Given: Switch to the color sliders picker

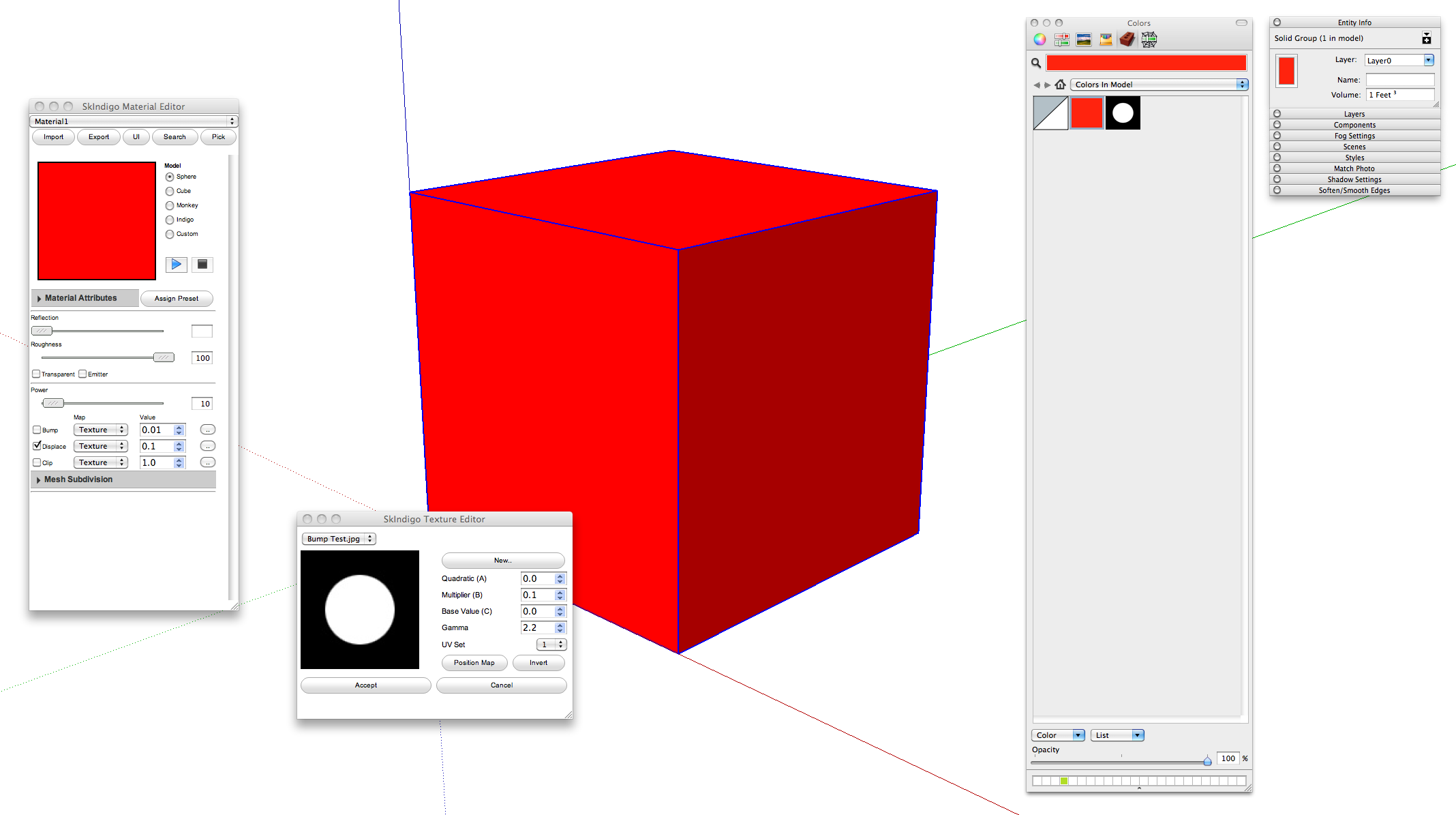Looking at the screenshot, I should (x=1061, y=40).
